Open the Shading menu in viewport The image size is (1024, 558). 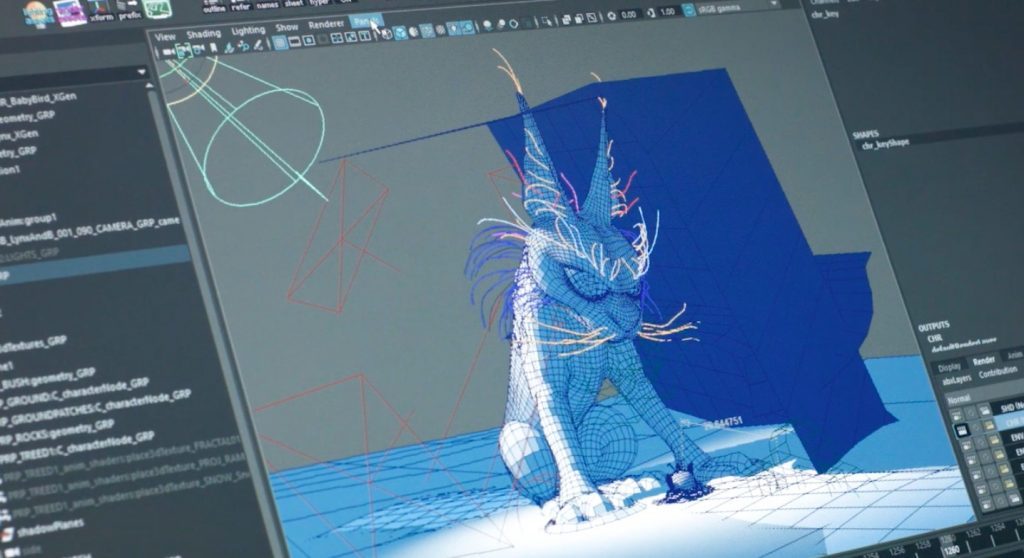coord(203,34)
